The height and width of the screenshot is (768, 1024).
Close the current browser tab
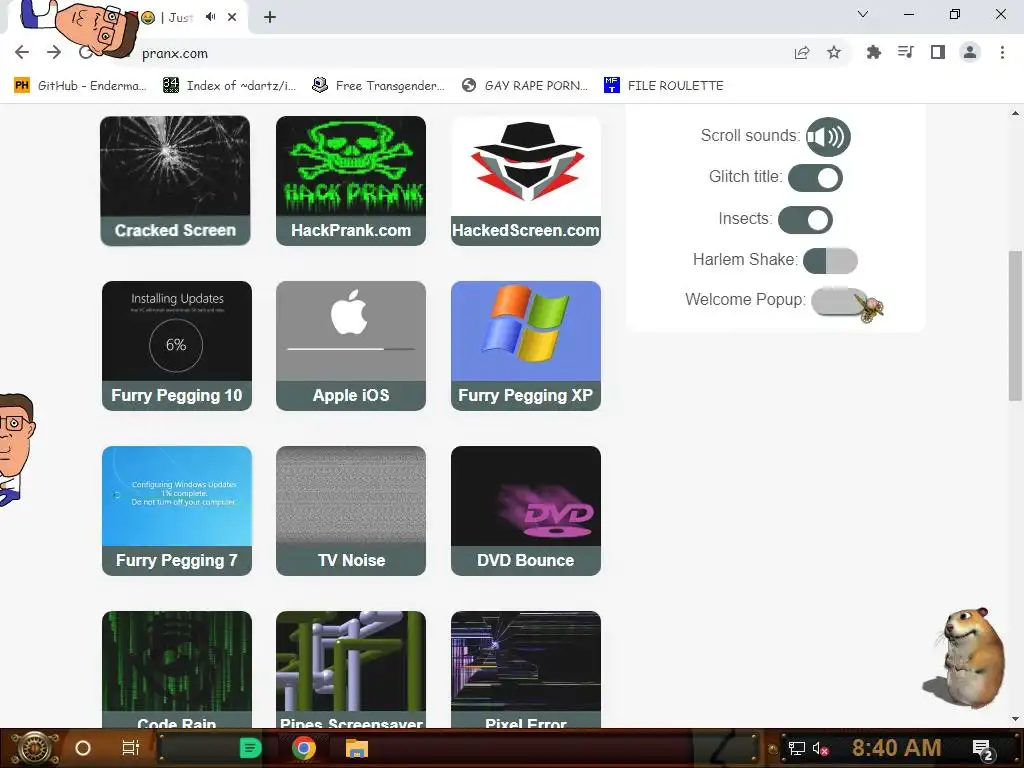click(x=232, y=17)
